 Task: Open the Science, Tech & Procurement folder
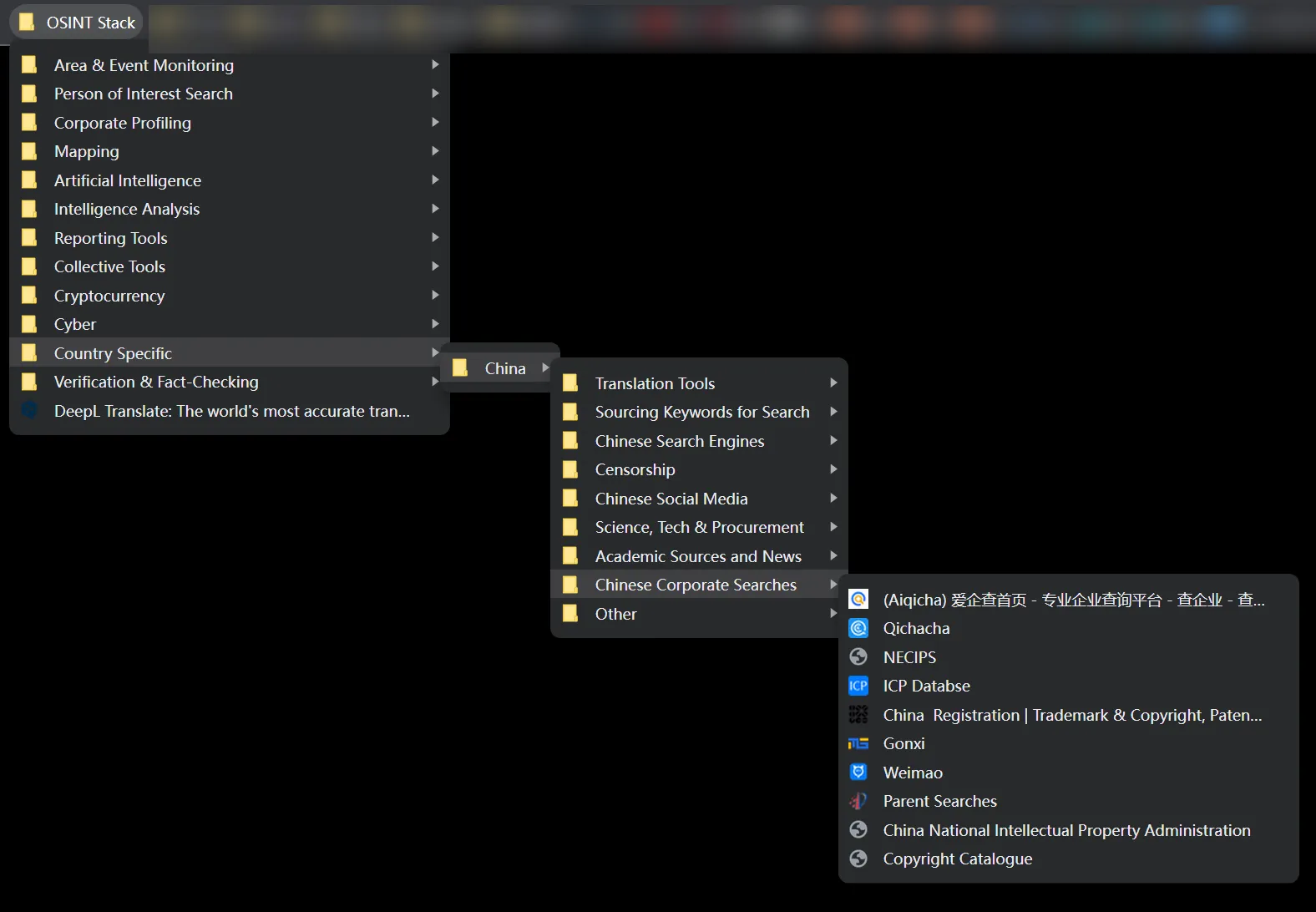pyautogui.click(x=699, y=527)
